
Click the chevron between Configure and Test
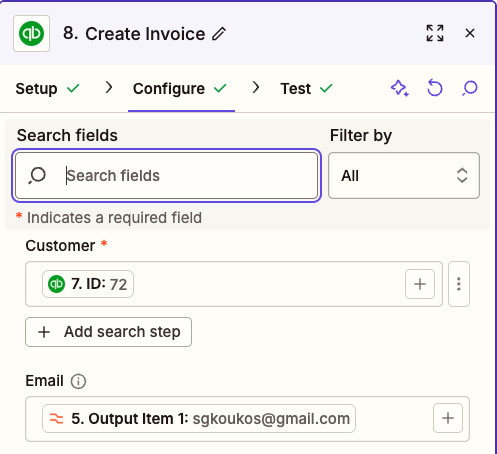(x=256, y=88)
